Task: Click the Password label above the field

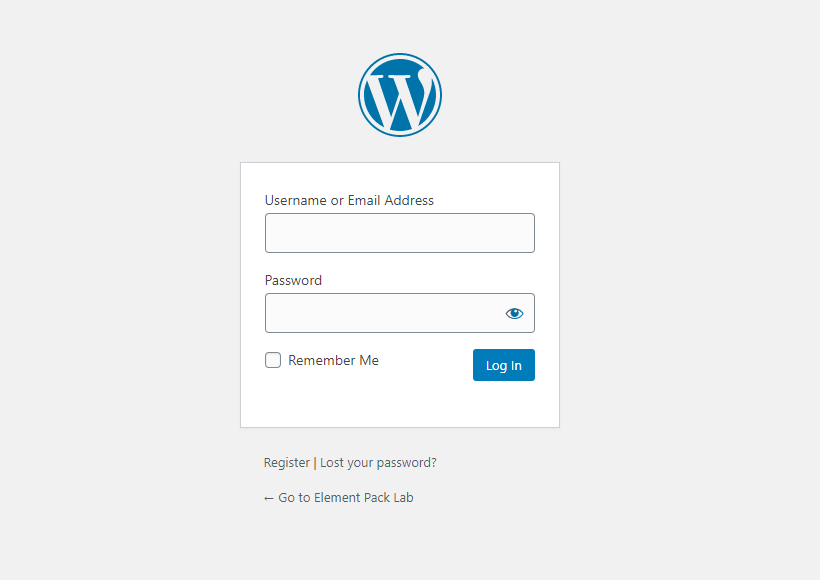Action: pyautogui.click(x=293, y=280)
